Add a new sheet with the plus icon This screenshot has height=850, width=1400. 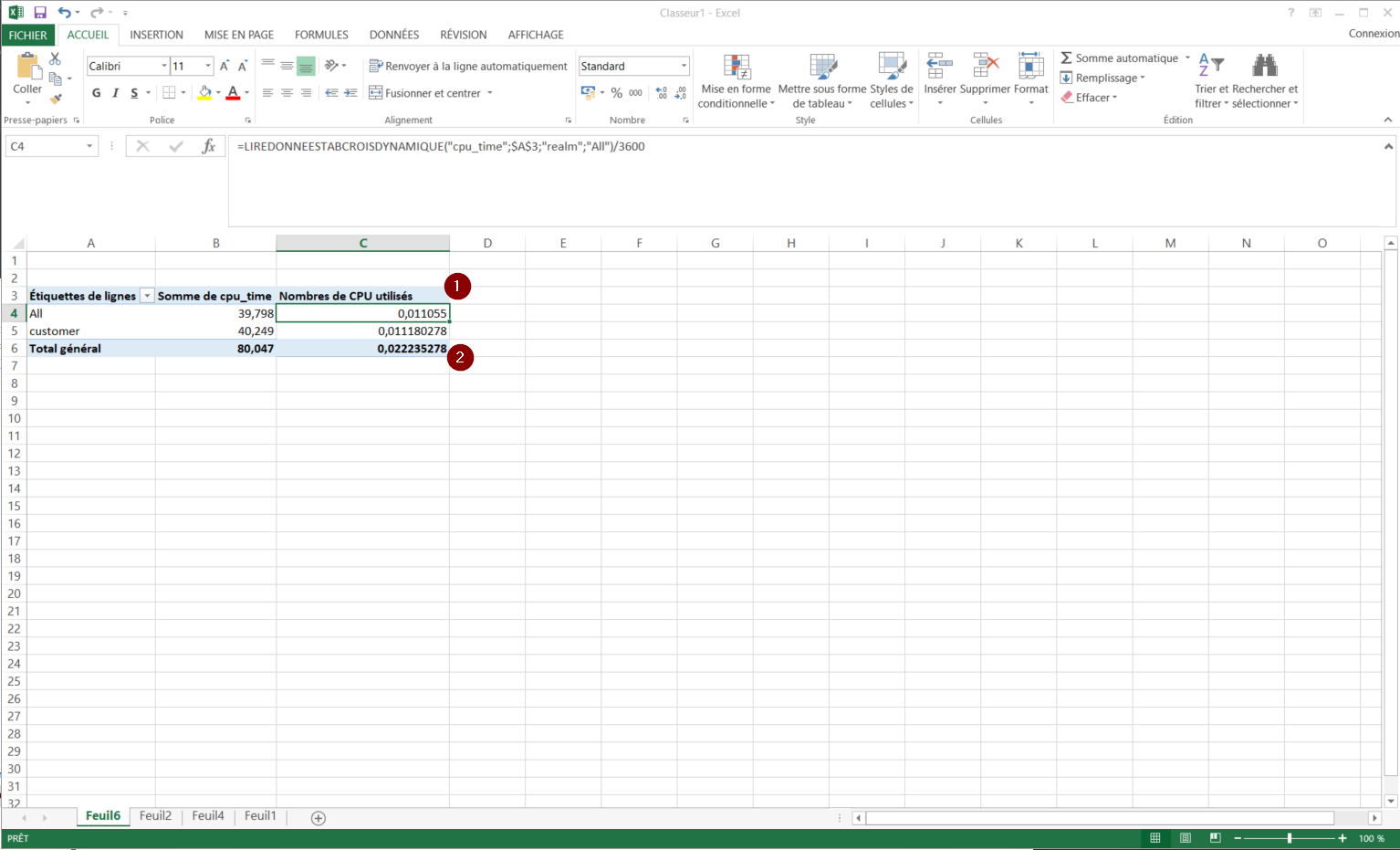(318, 818)
